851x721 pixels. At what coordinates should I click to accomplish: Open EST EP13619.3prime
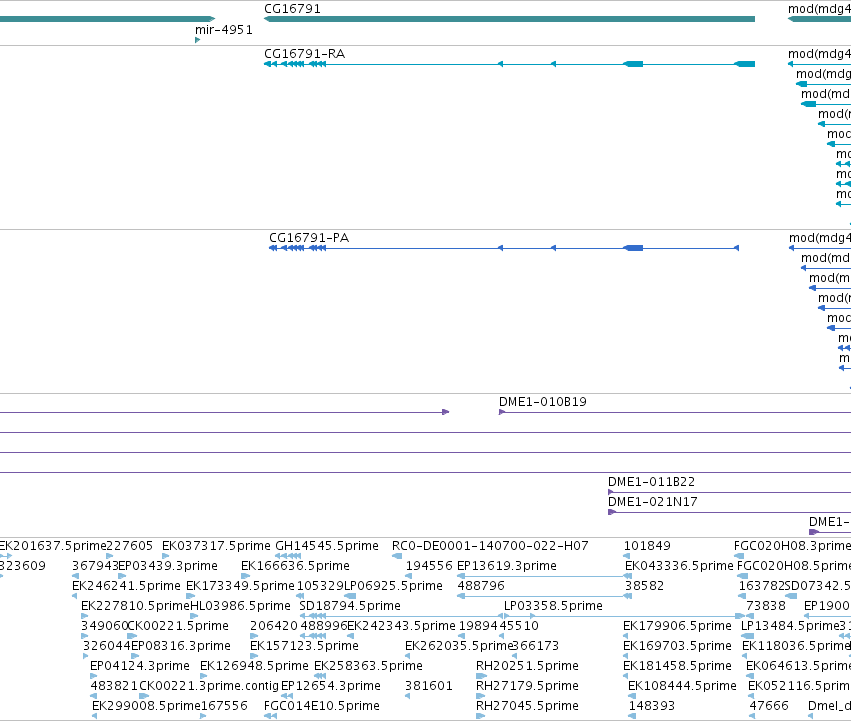point(507,566)
